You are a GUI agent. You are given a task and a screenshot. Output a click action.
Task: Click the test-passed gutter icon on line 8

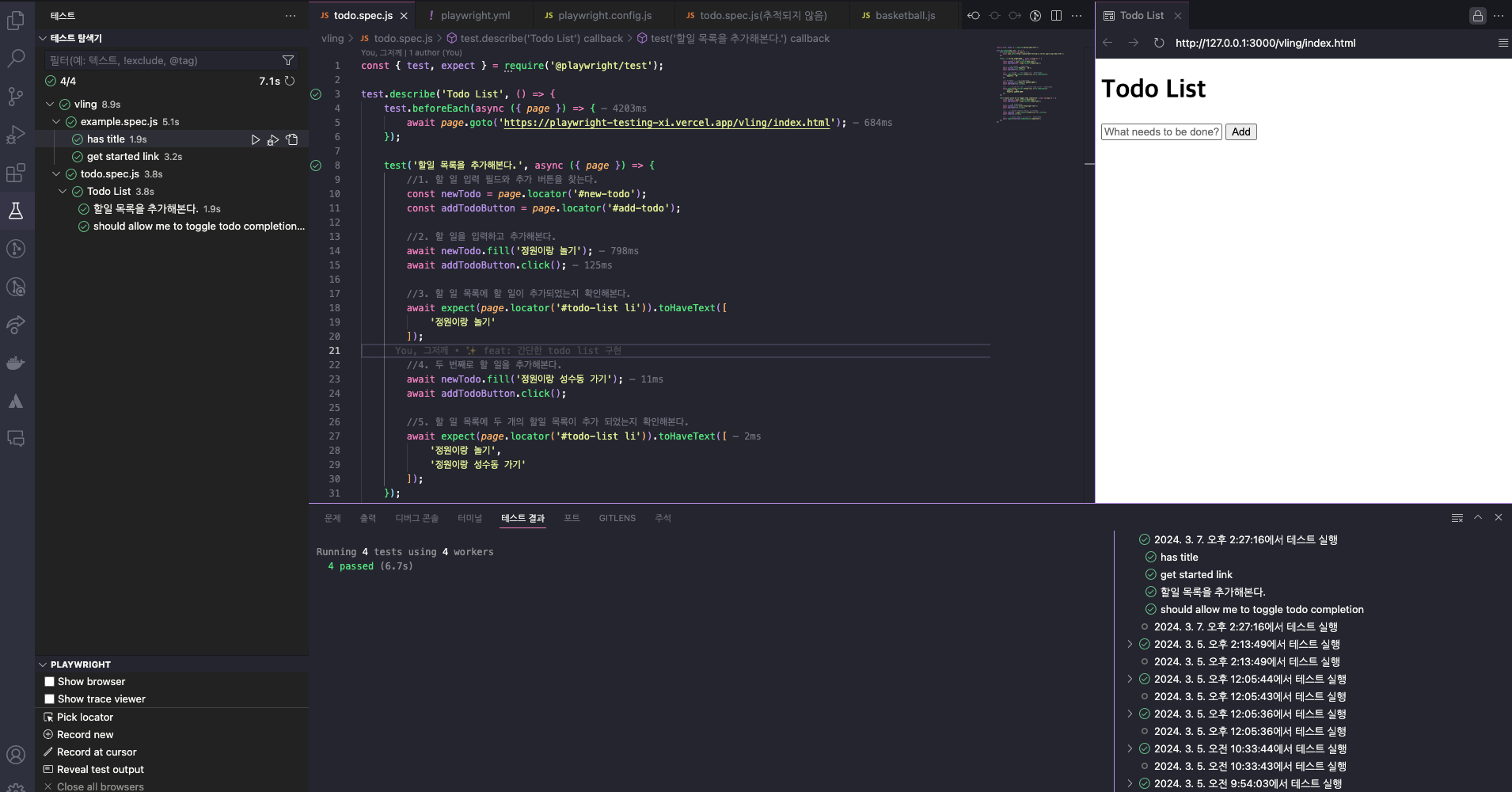pos(316,166)
